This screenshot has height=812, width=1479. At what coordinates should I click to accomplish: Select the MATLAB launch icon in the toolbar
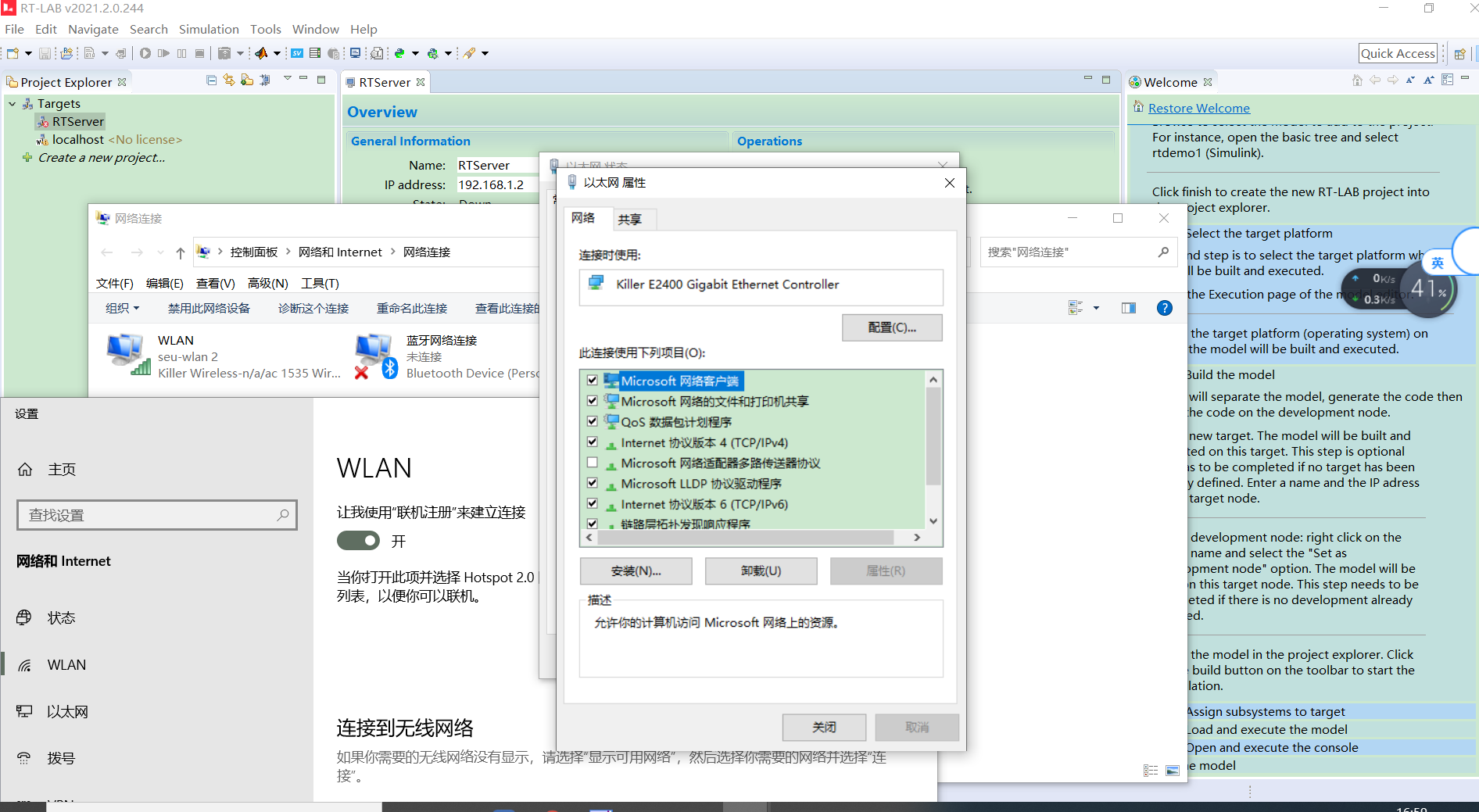point(263,53)
